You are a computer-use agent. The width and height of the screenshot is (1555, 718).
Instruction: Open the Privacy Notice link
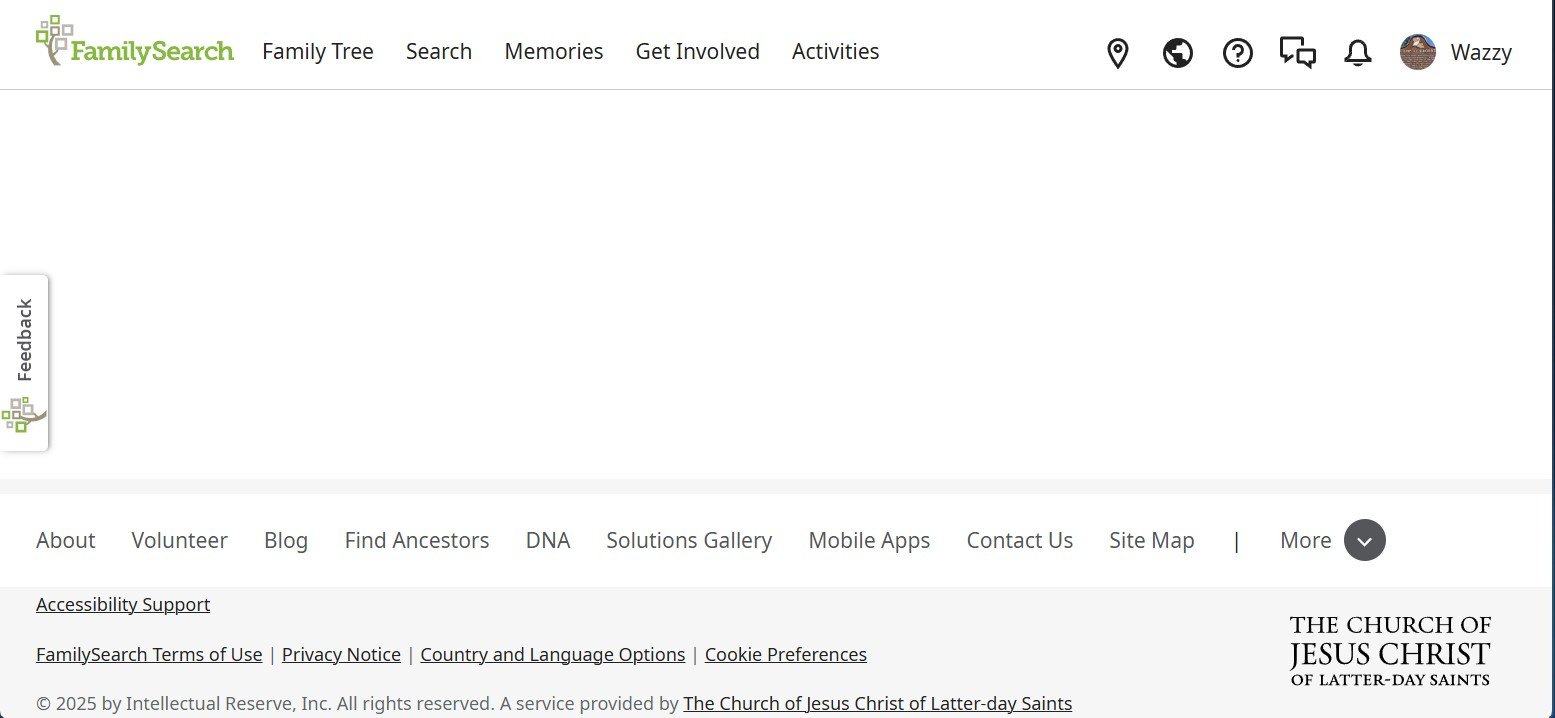[x=341, y=654]
